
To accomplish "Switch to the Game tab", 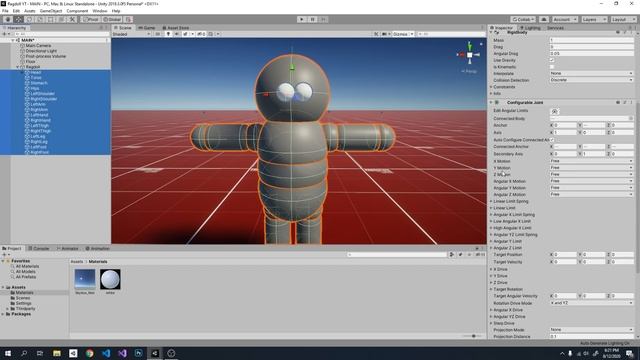I will (x=147, y=28).
